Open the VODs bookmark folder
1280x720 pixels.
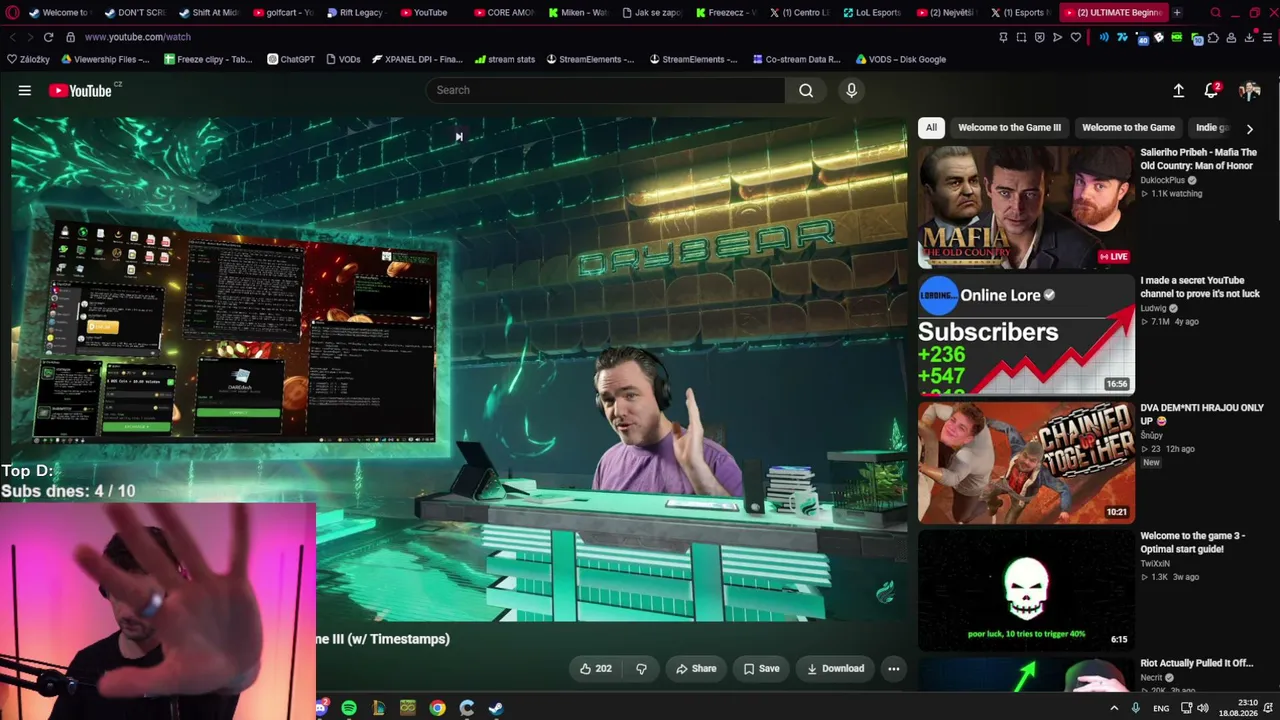tap(343, 59)
